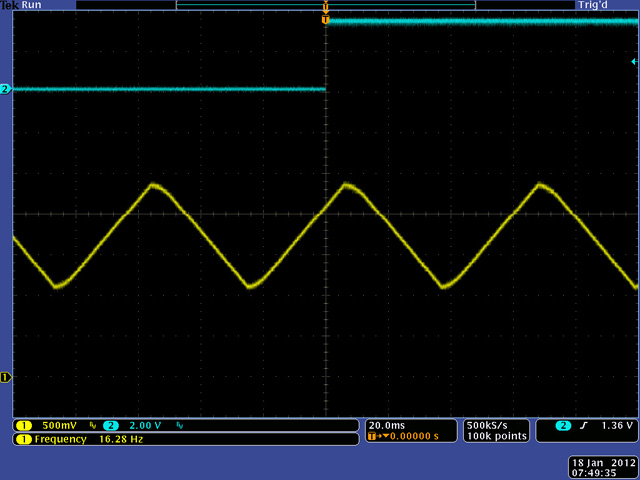Click the trigger source channel 2 badge

(563, 426)
